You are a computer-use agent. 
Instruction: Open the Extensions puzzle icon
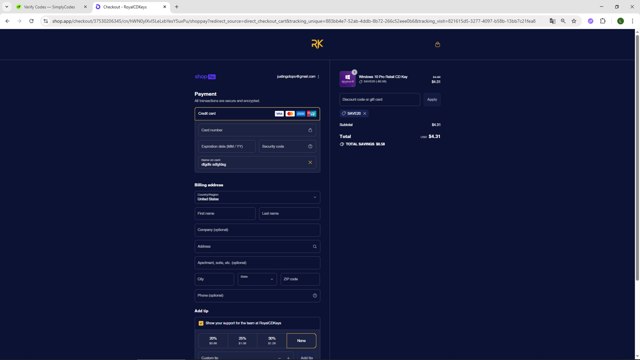pyautogui.click(x=602, y=21)
